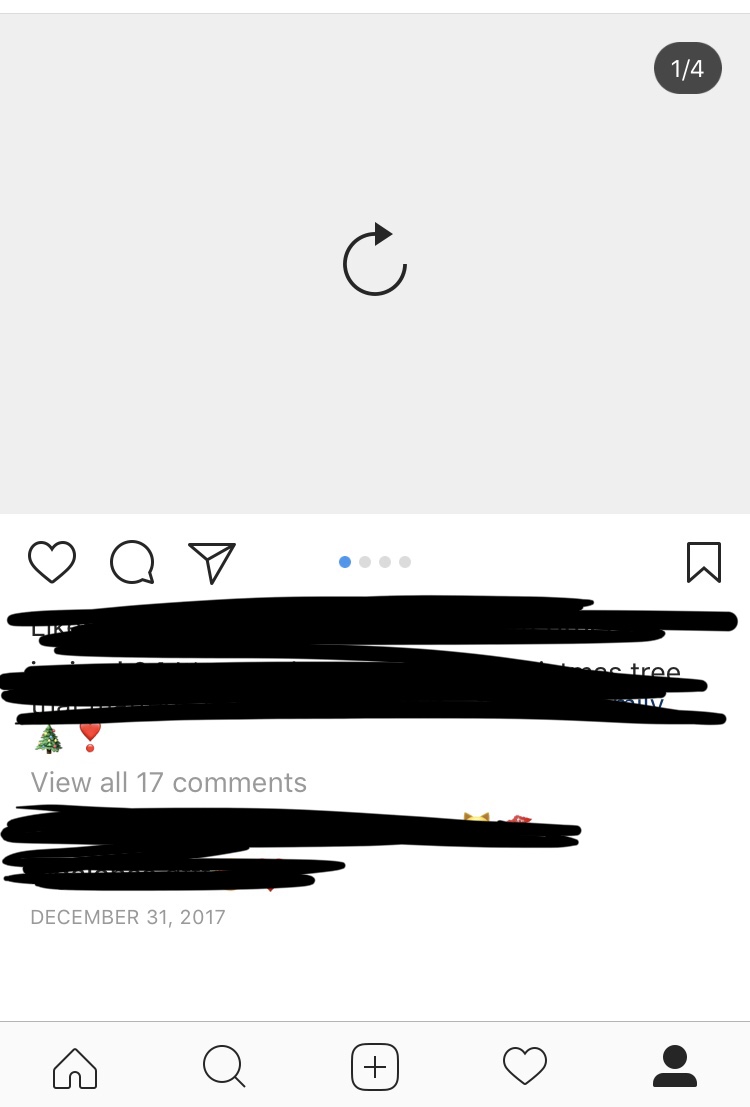This screenshot has width=750, height=1107.
Task: Tap the Christmas tree emoji in the caption
Action: coord(49,739)
